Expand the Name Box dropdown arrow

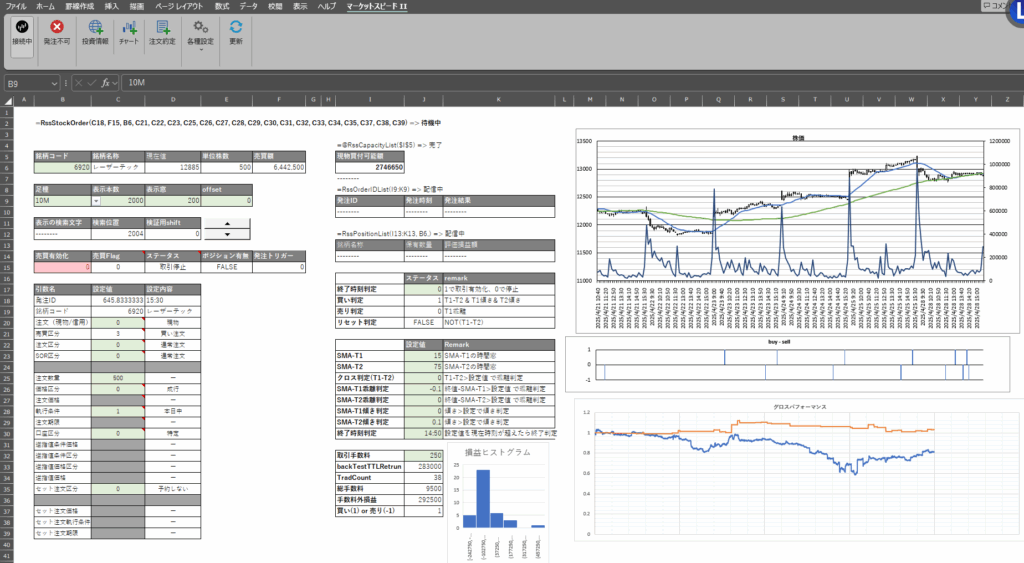[x=54, y=84]
